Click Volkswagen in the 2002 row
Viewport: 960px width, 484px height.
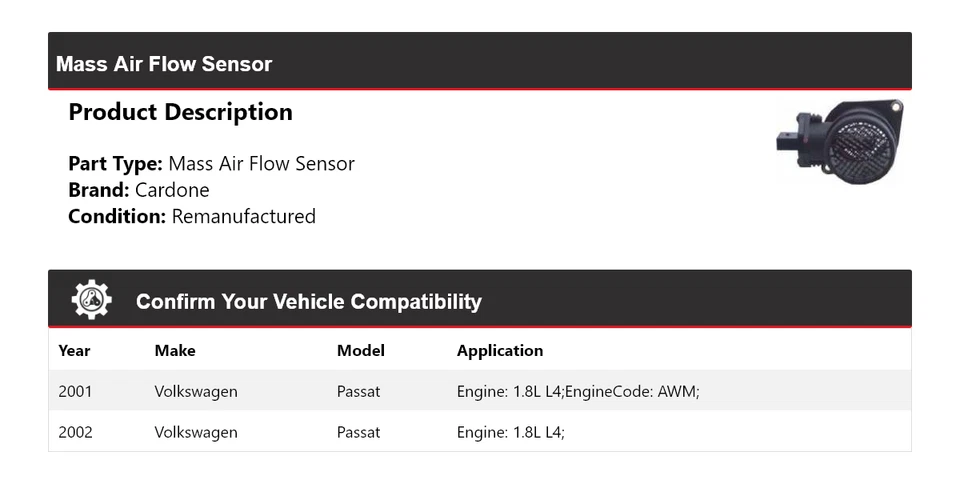point(196,432)
